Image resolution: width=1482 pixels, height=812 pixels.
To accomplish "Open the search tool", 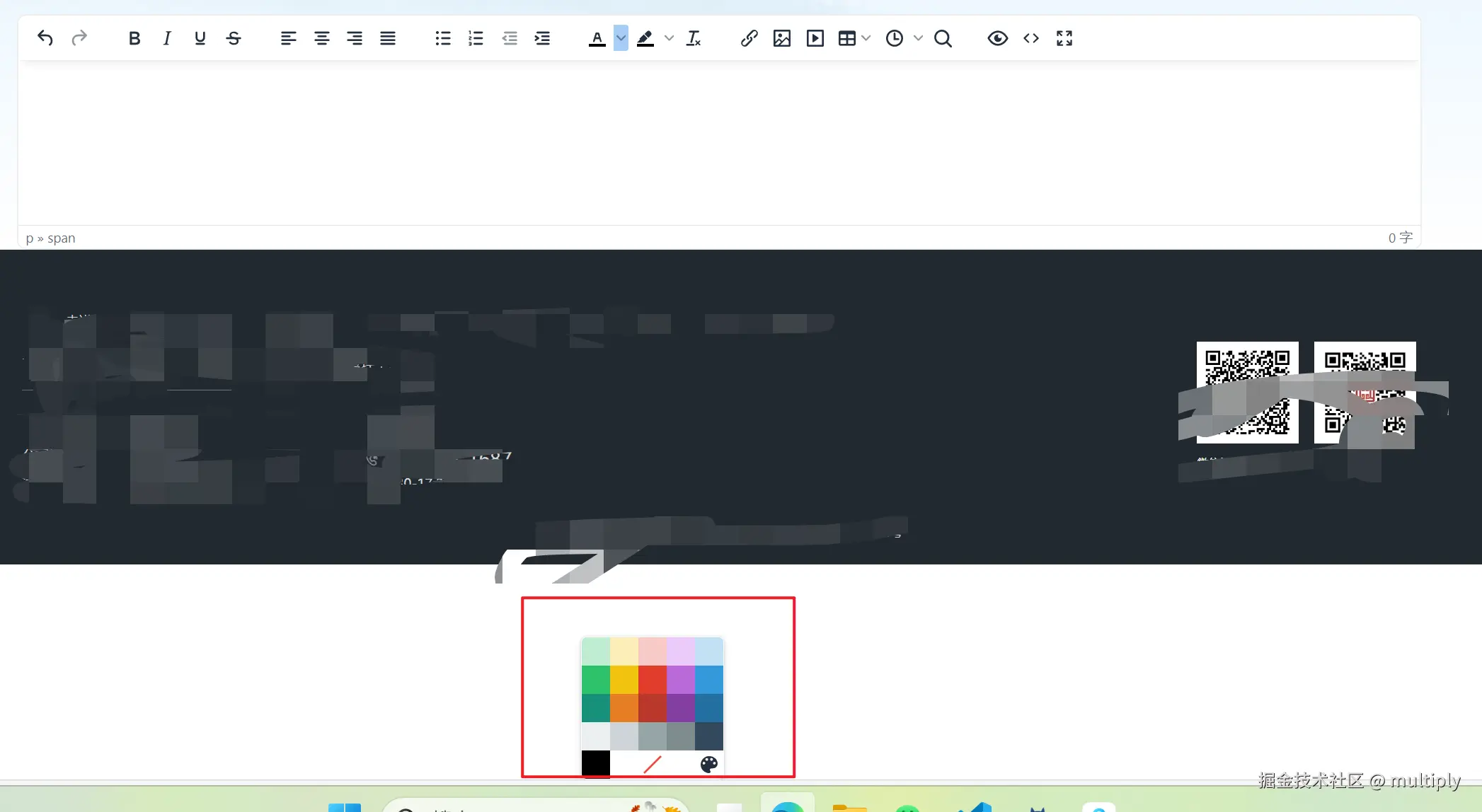I will (943, 38).
